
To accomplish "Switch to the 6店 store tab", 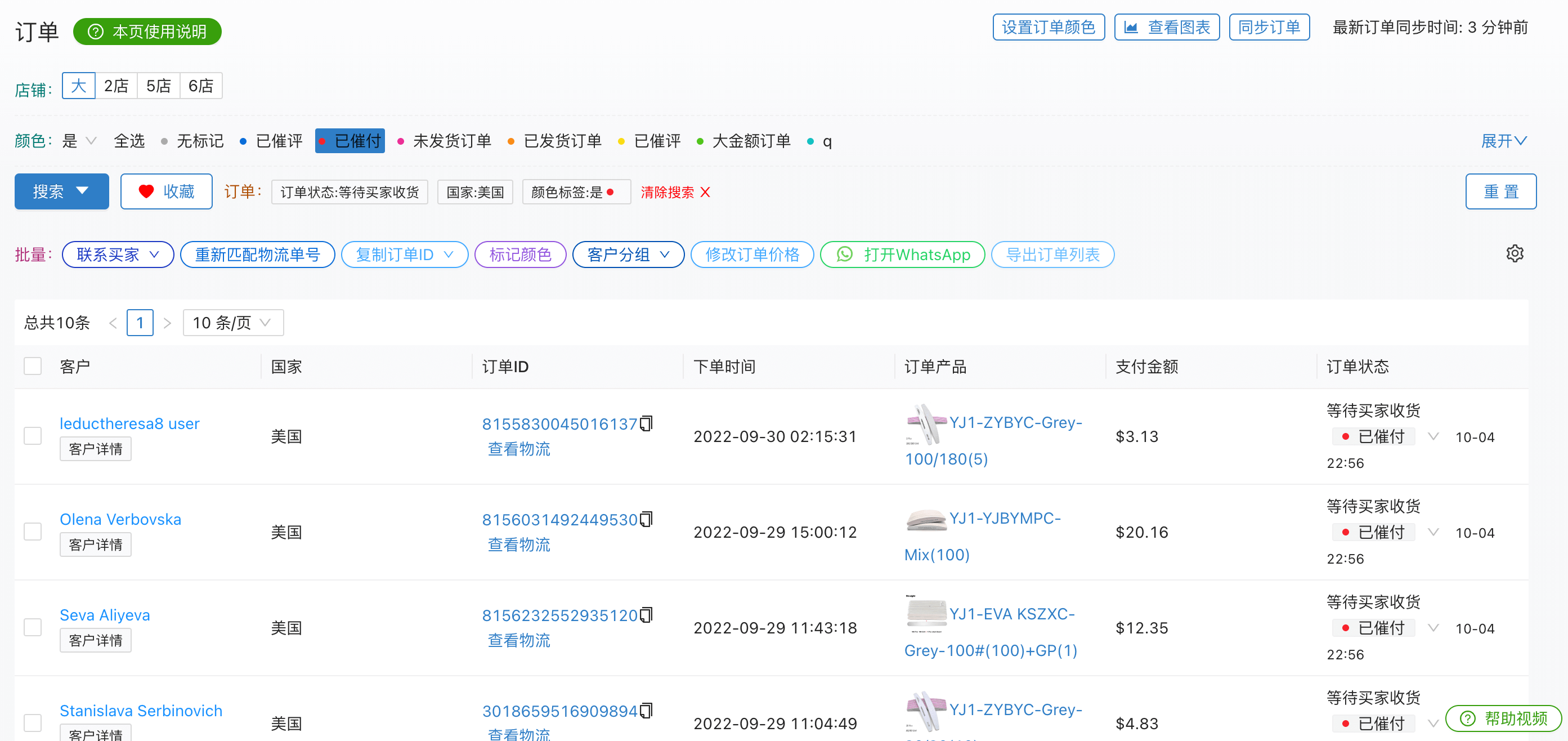I will click(x=200, y=86).
